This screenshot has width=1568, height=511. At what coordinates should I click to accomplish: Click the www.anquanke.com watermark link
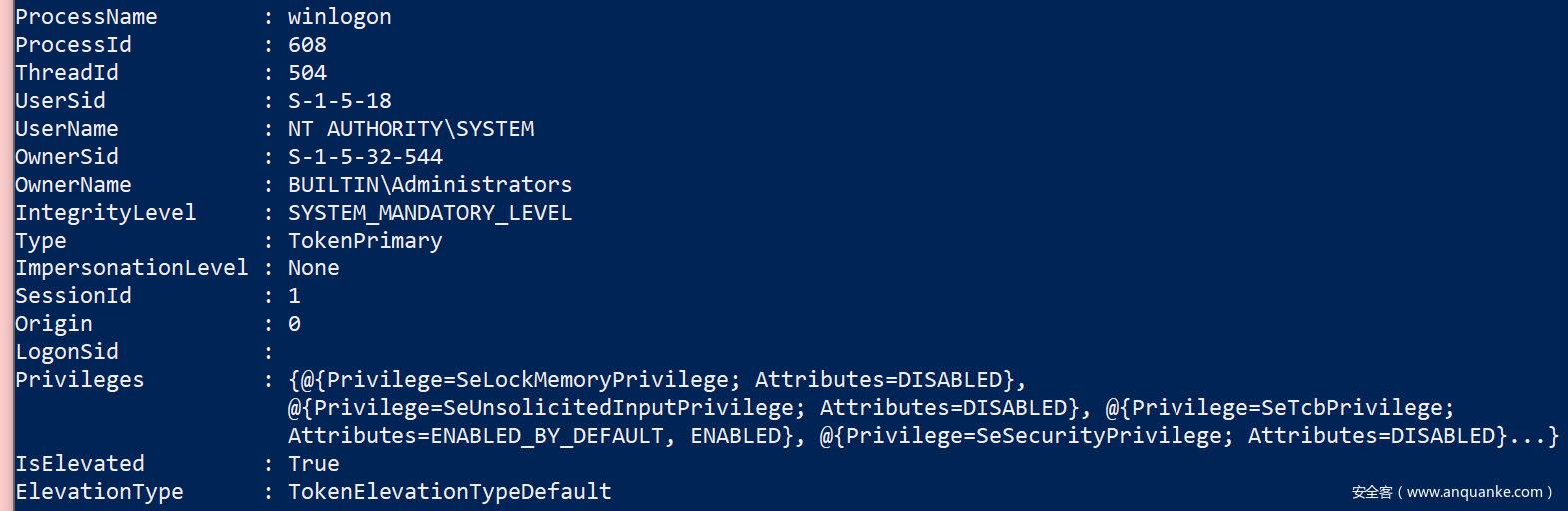click(x=1474, y=492)
